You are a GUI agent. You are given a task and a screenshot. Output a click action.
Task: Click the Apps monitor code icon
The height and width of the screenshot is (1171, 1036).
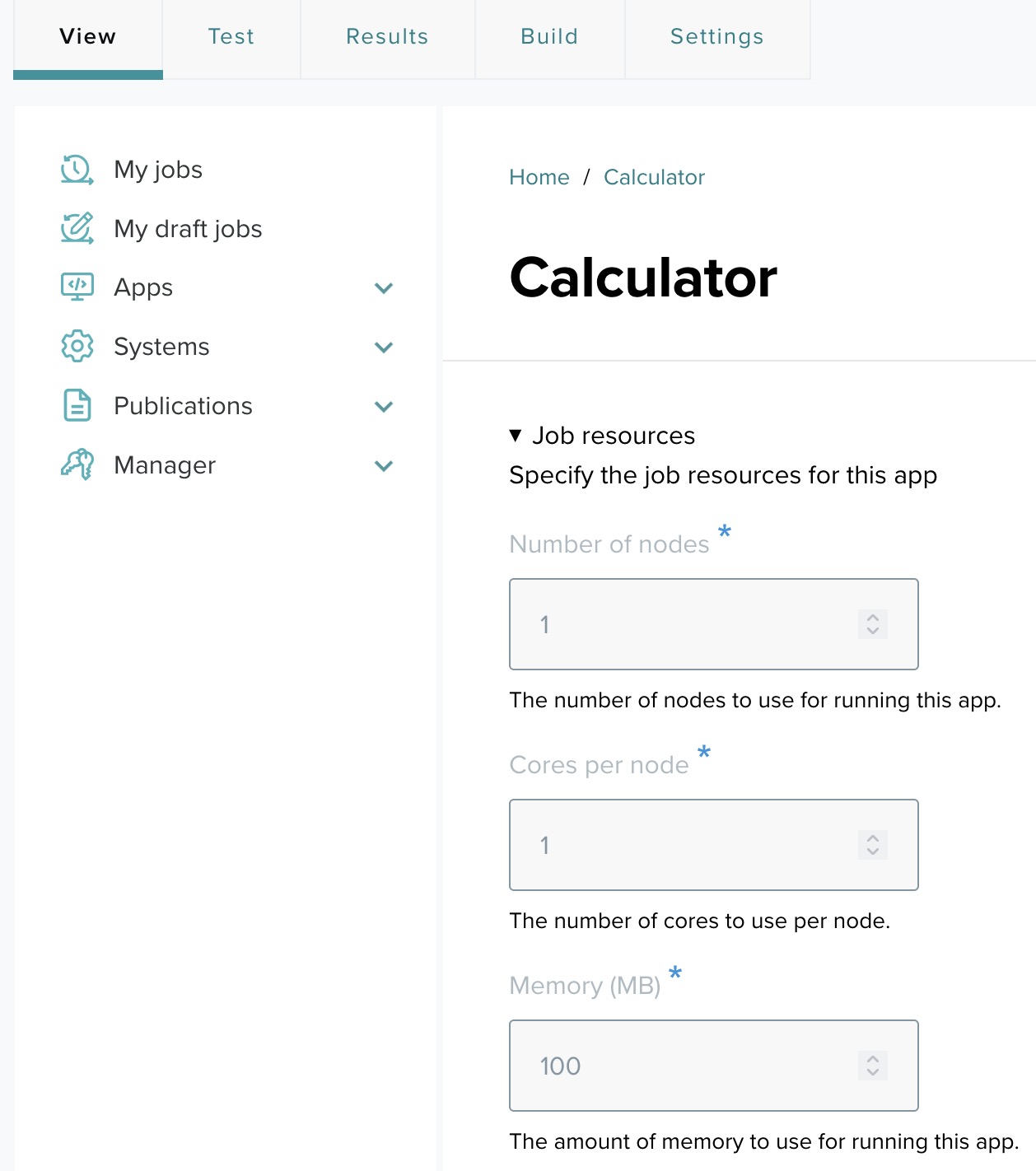coord(77,287)
